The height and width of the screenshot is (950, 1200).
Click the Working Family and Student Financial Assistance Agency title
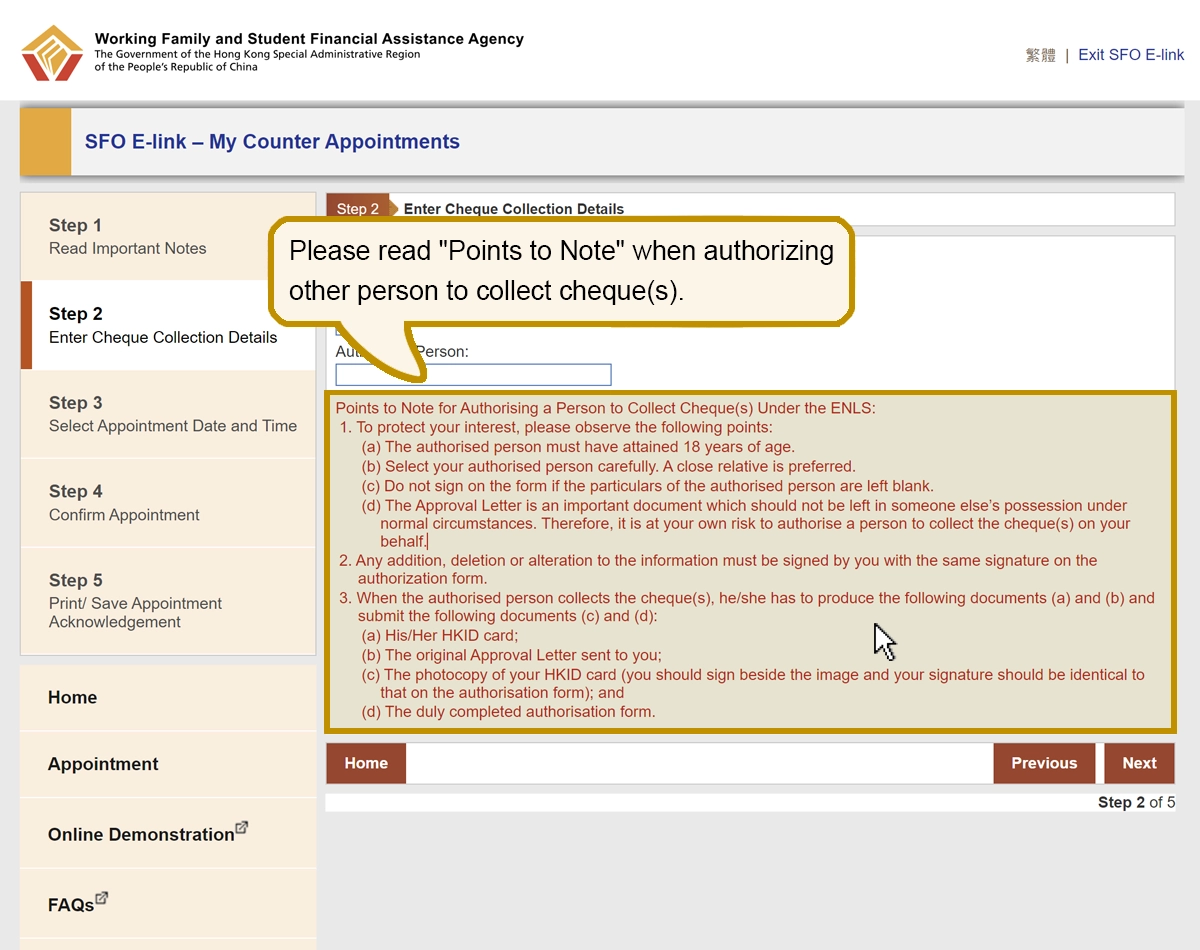click(309, 39)
